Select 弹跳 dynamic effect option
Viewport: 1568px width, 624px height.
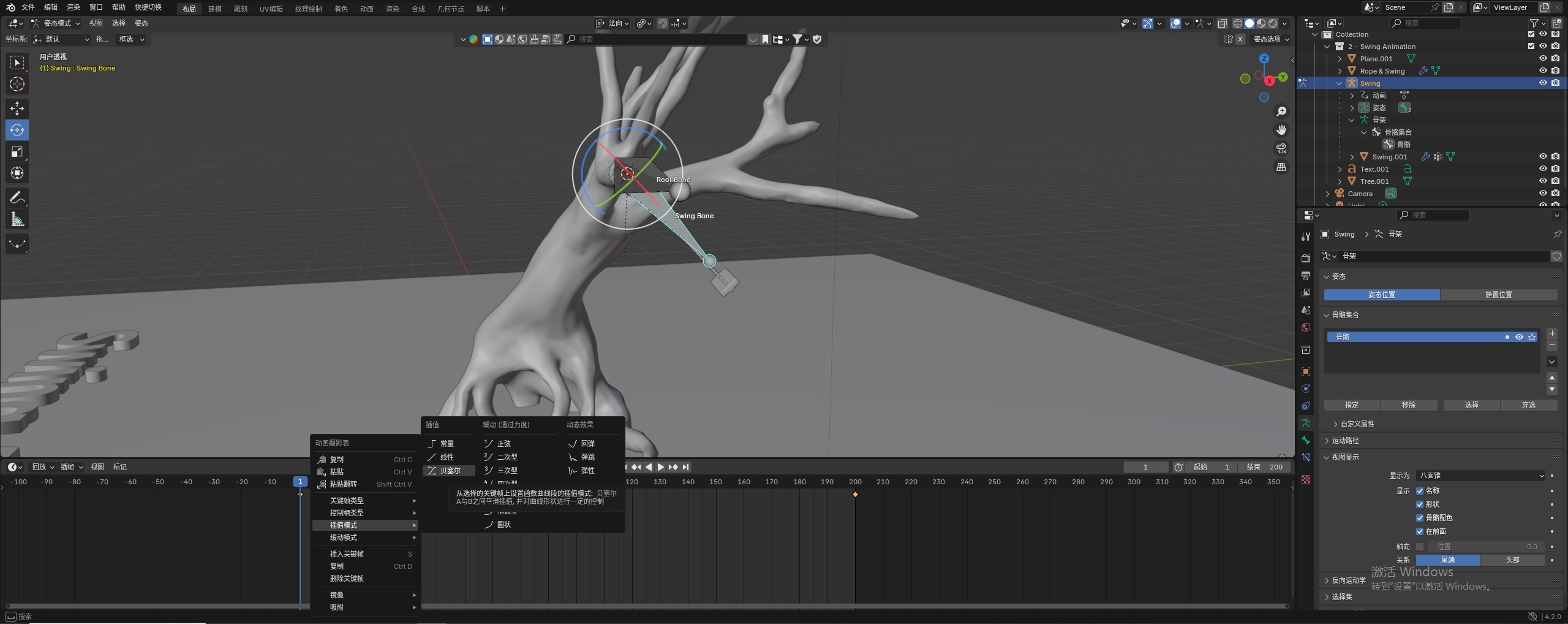[588, 457]
